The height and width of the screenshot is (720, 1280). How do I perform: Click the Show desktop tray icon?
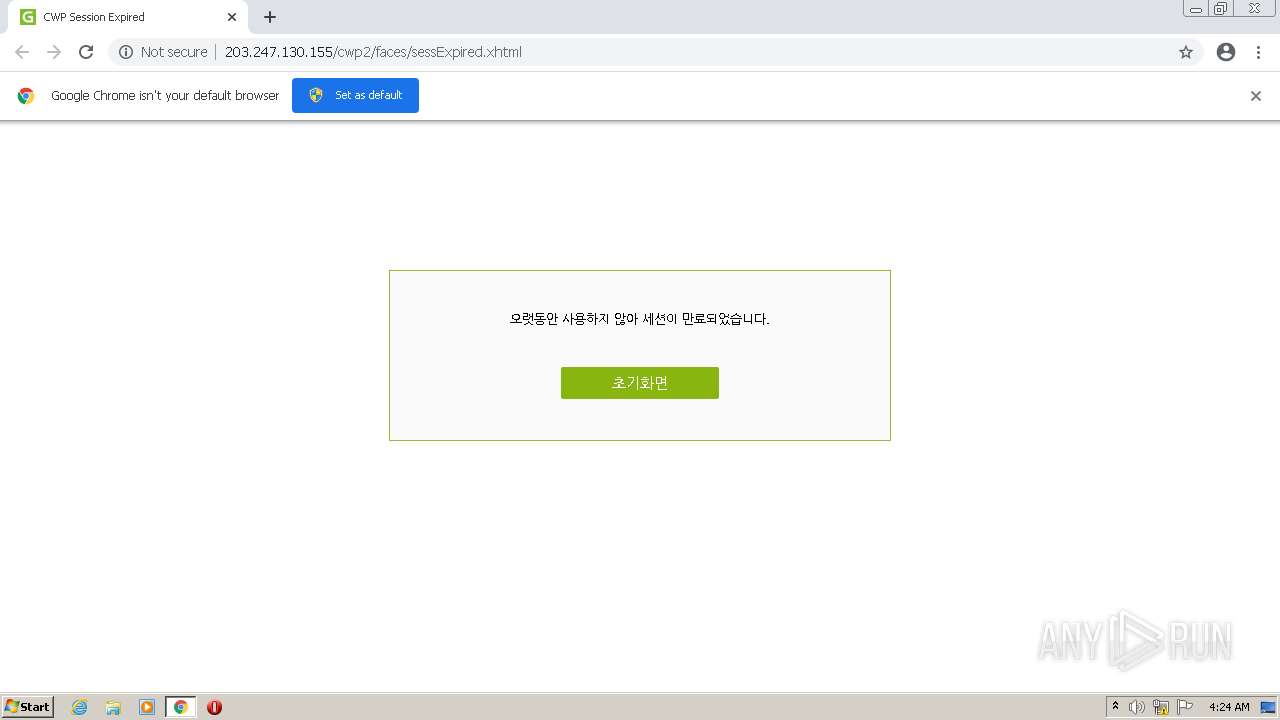coord(1268,707)
